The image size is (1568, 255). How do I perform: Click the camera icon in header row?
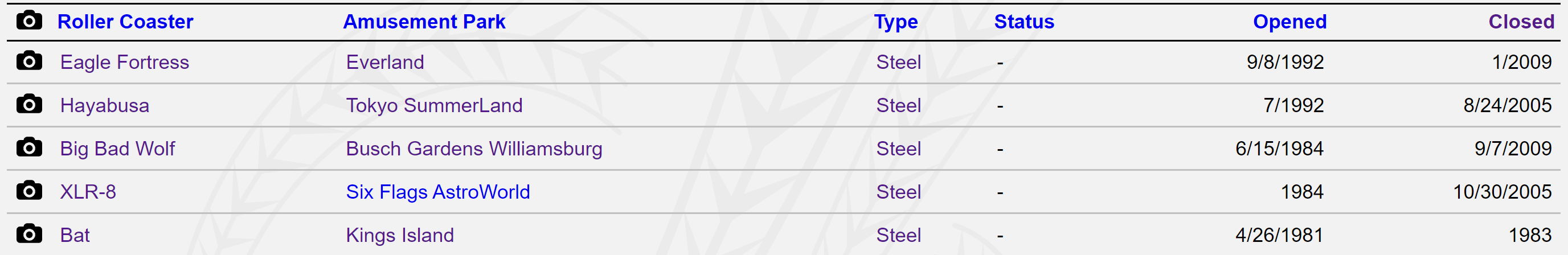click(x=28, y=20)
